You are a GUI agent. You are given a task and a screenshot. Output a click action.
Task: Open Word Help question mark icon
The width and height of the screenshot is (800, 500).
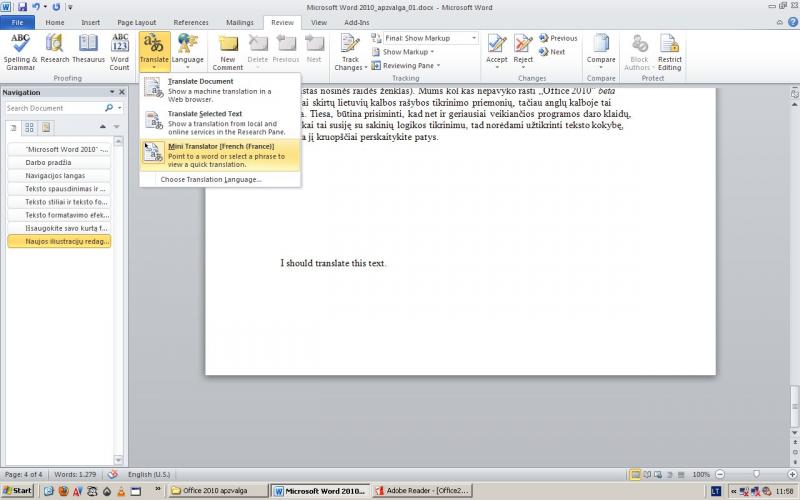tap(793, 22)
